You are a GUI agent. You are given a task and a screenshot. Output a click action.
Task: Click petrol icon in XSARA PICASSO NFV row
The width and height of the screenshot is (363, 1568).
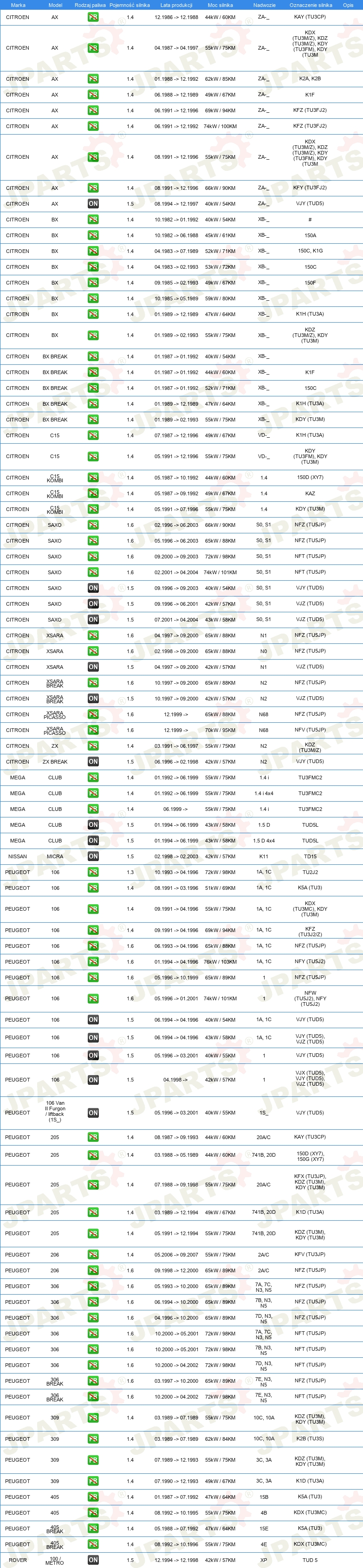[93, 730]
